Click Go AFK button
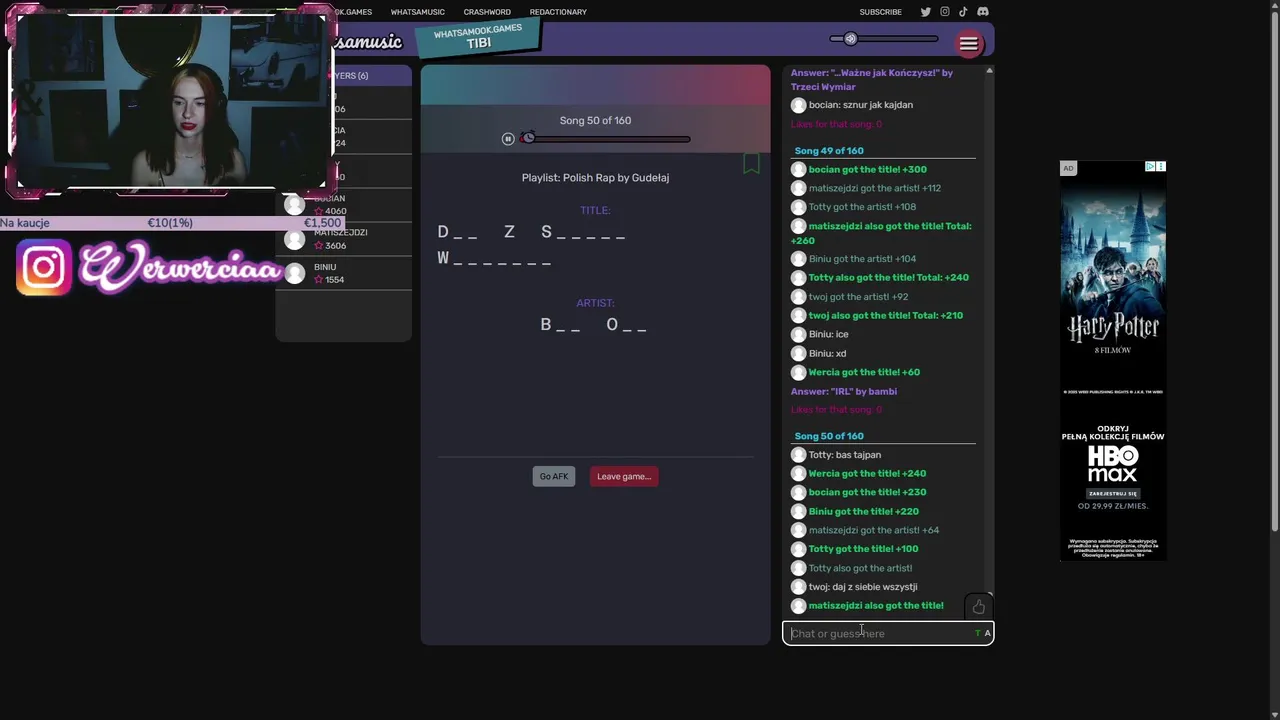1280x720 pixels. [x=554, y=476]
